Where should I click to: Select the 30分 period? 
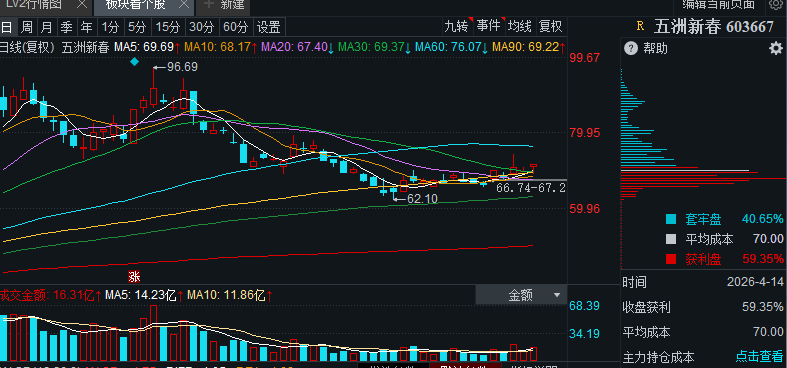(x=202, y=27)
